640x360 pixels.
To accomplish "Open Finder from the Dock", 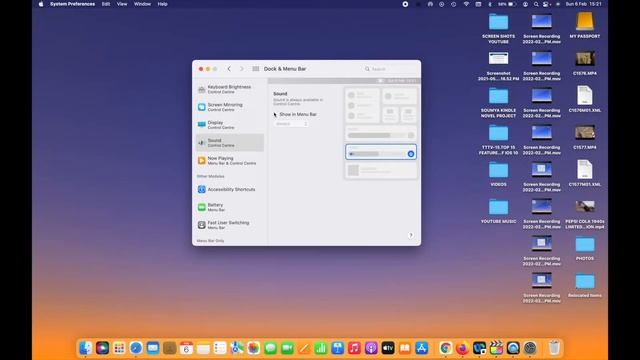I will 85,348.
